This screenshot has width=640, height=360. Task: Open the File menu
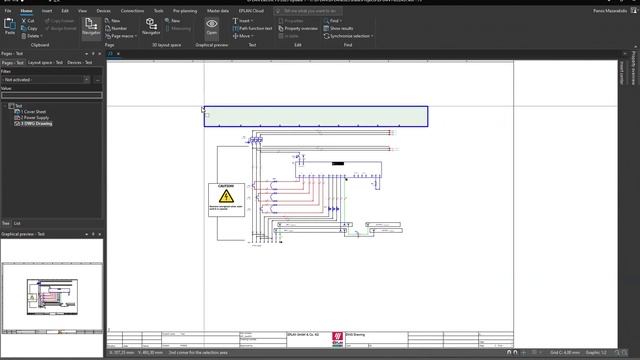click(x=8, y=11)
